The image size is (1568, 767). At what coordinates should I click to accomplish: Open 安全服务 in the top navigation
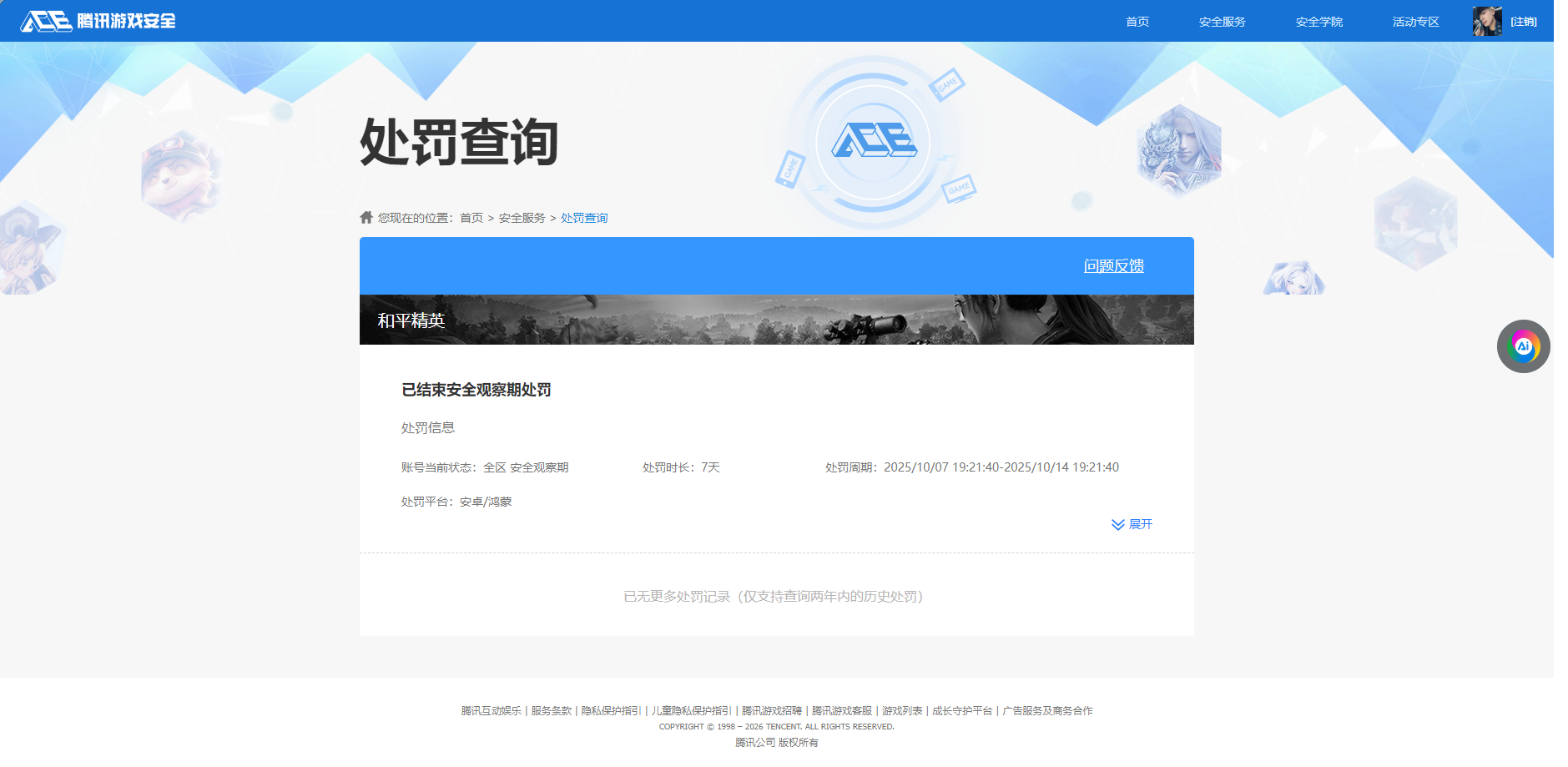1223,22
